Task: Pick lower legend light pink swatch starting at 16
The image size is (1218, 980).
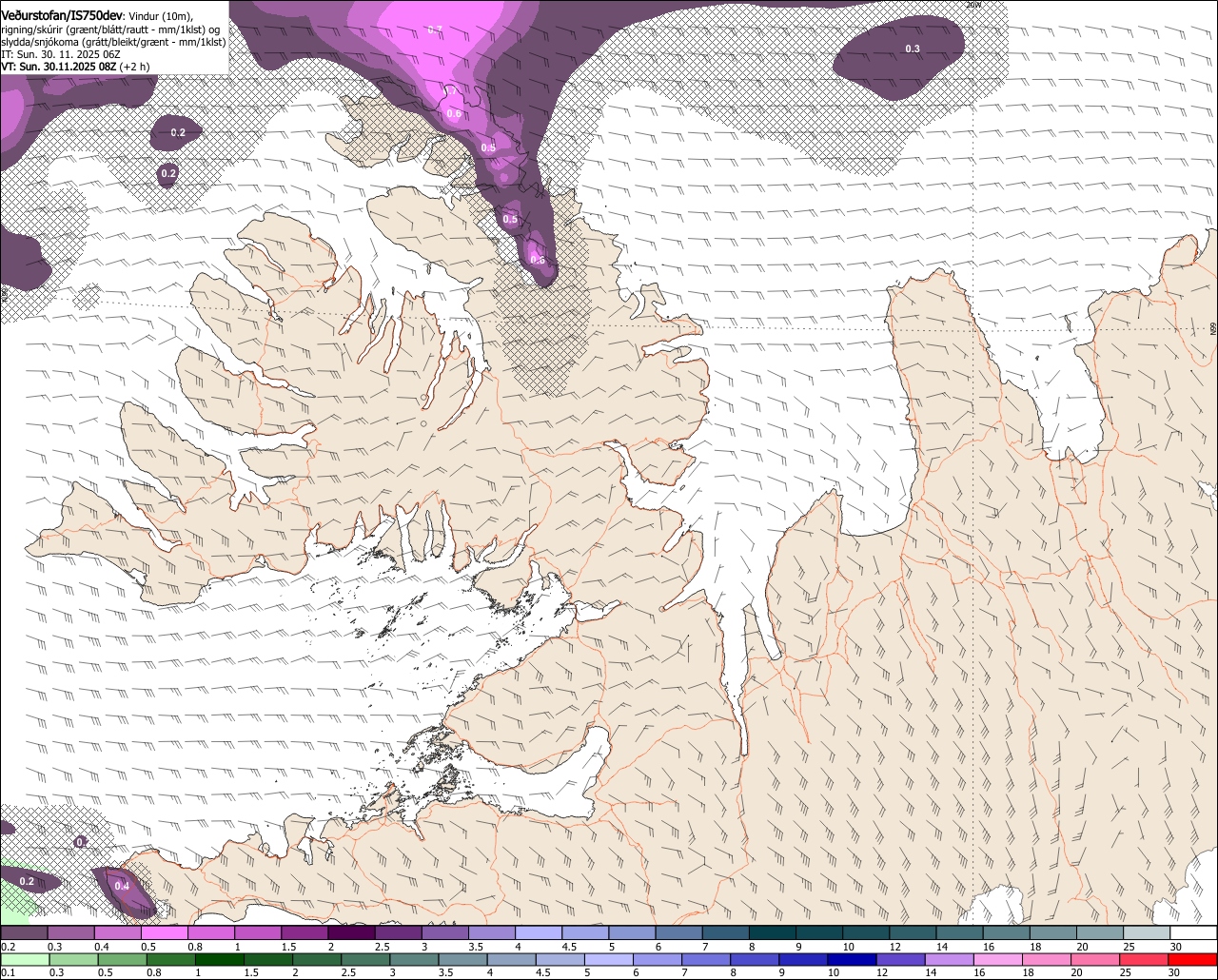Action: [1000, 960]
